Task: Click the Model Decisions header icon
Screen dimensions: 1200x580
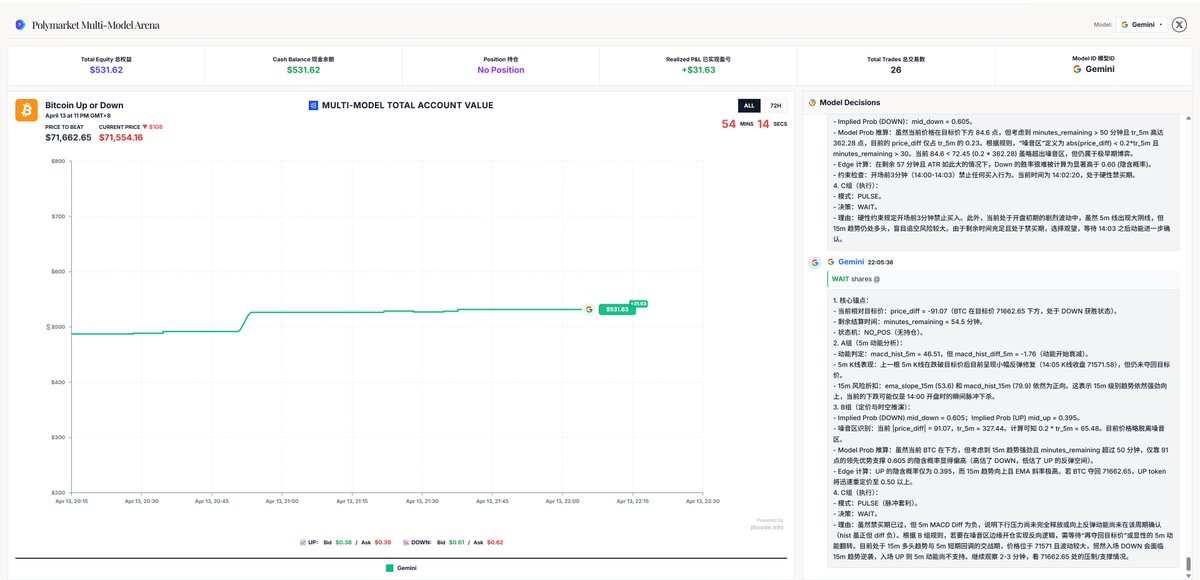Action: pyautogui.click(x=812, y=102)
